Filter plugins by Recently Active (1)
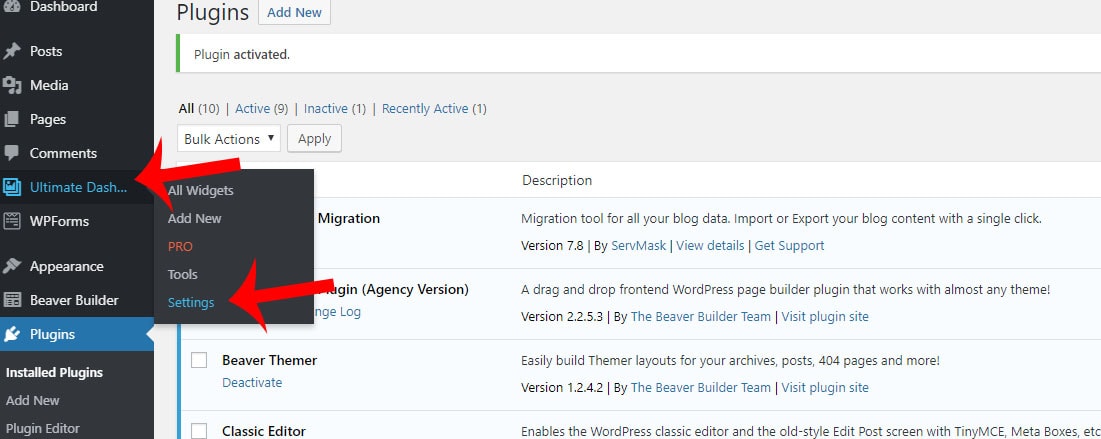 [x=434, y=109]
